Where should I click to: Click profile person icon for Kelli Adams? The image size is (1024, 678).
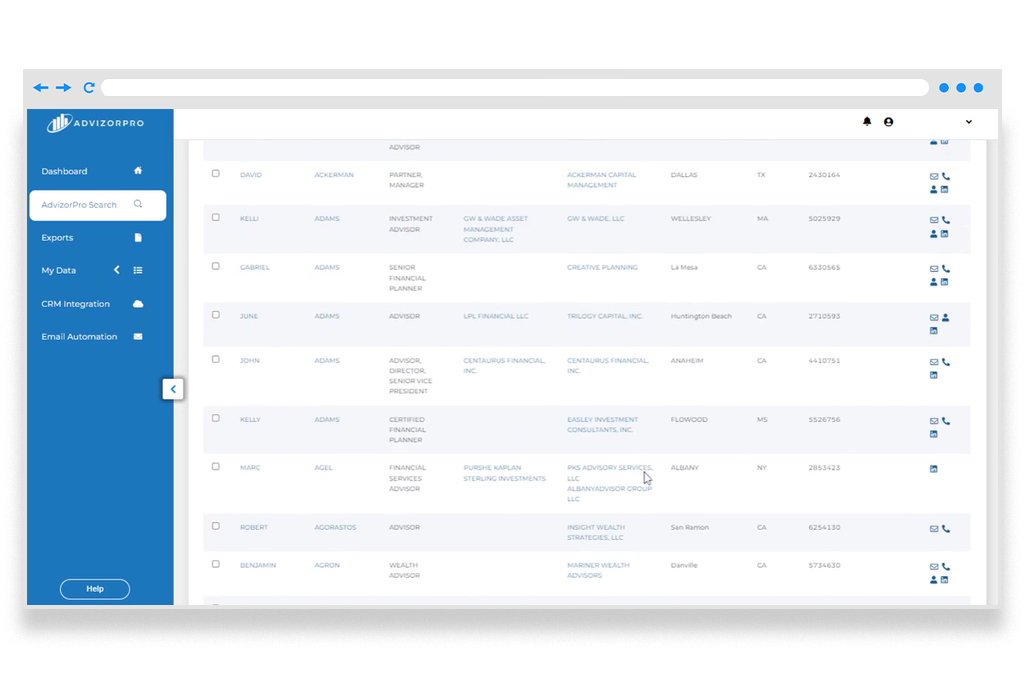[x=933, y=234]
